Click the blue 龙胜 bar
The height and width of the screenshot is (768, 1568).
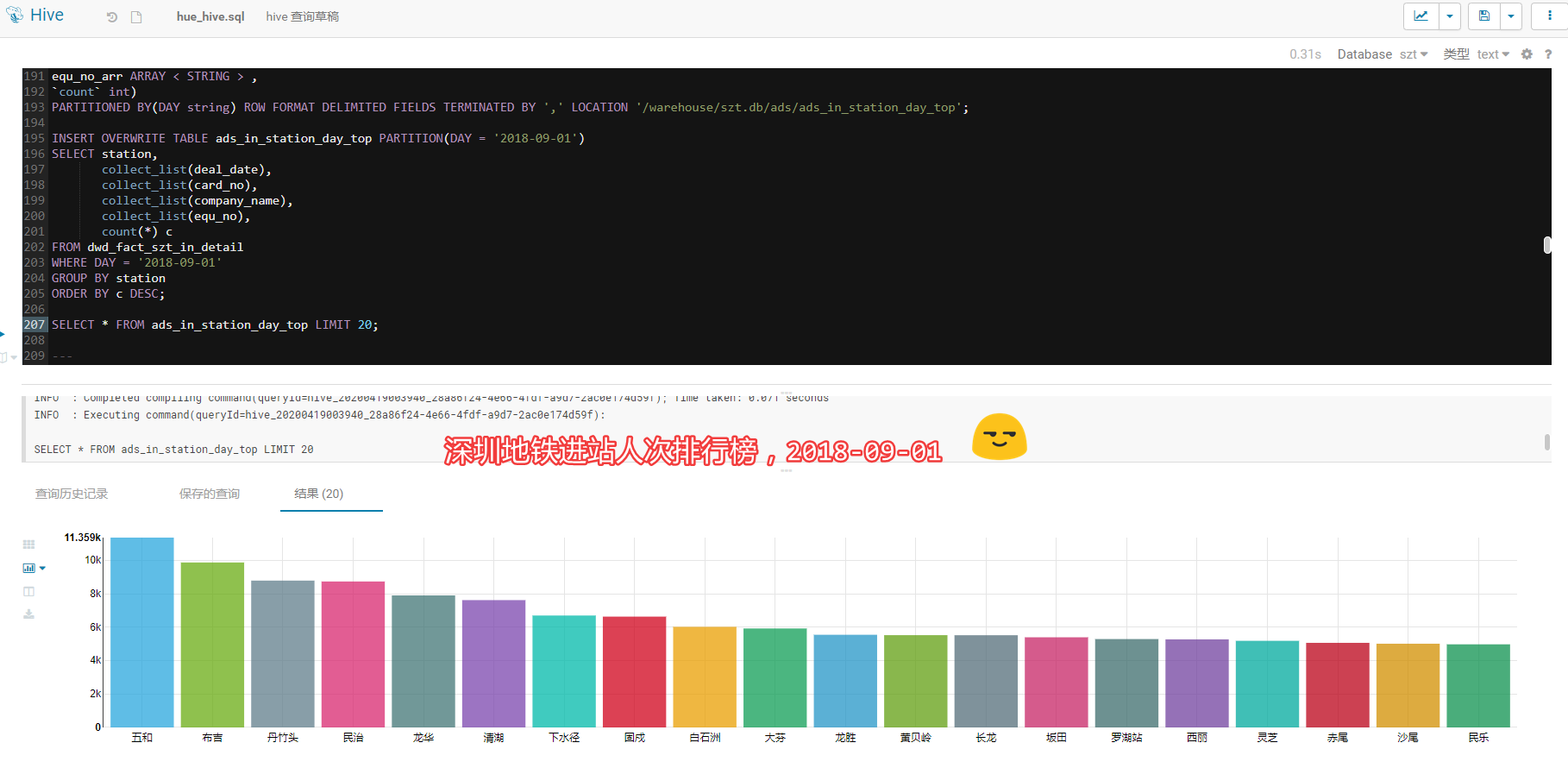[x=845, y=682]
